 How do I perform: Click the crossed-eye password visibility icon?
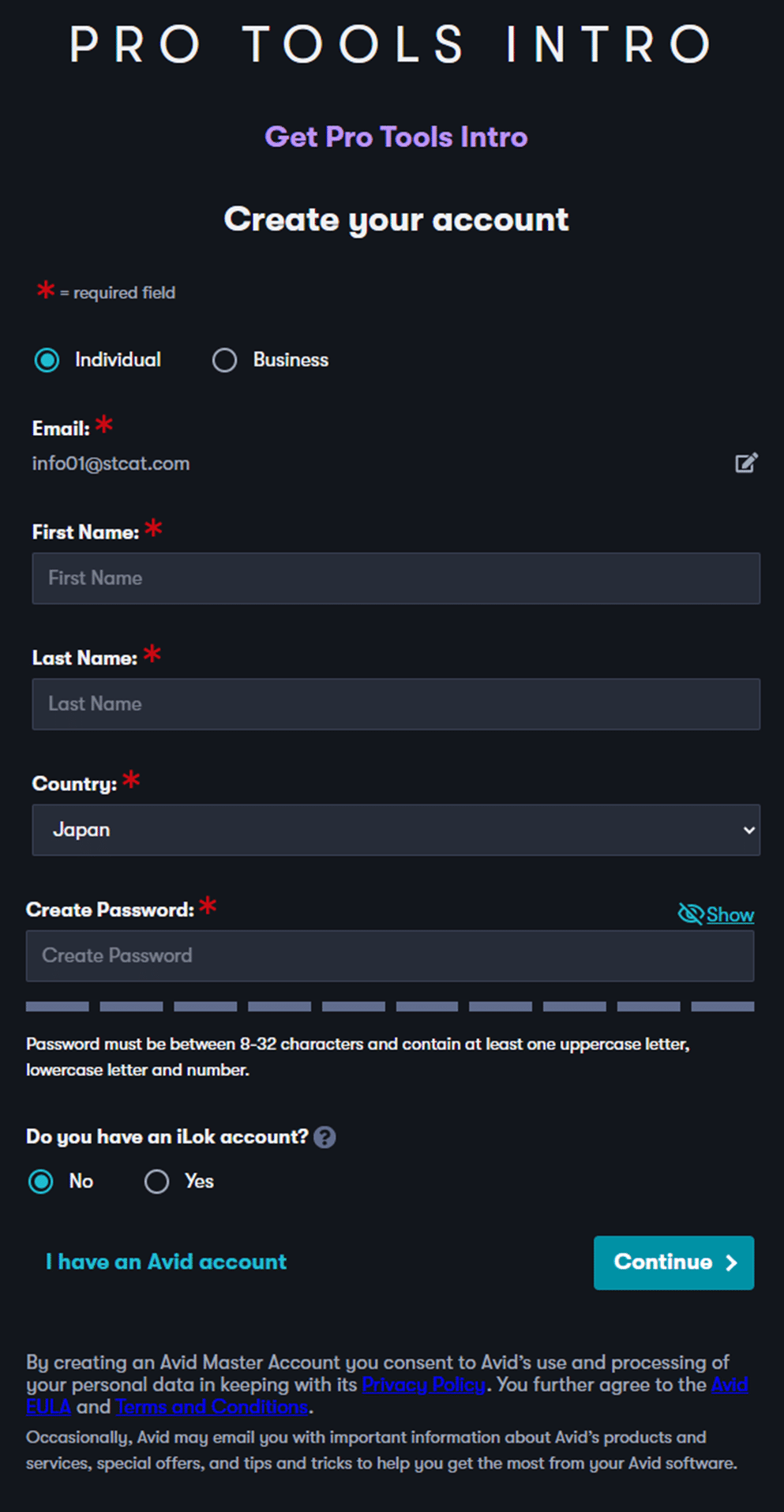click(690, 914)
